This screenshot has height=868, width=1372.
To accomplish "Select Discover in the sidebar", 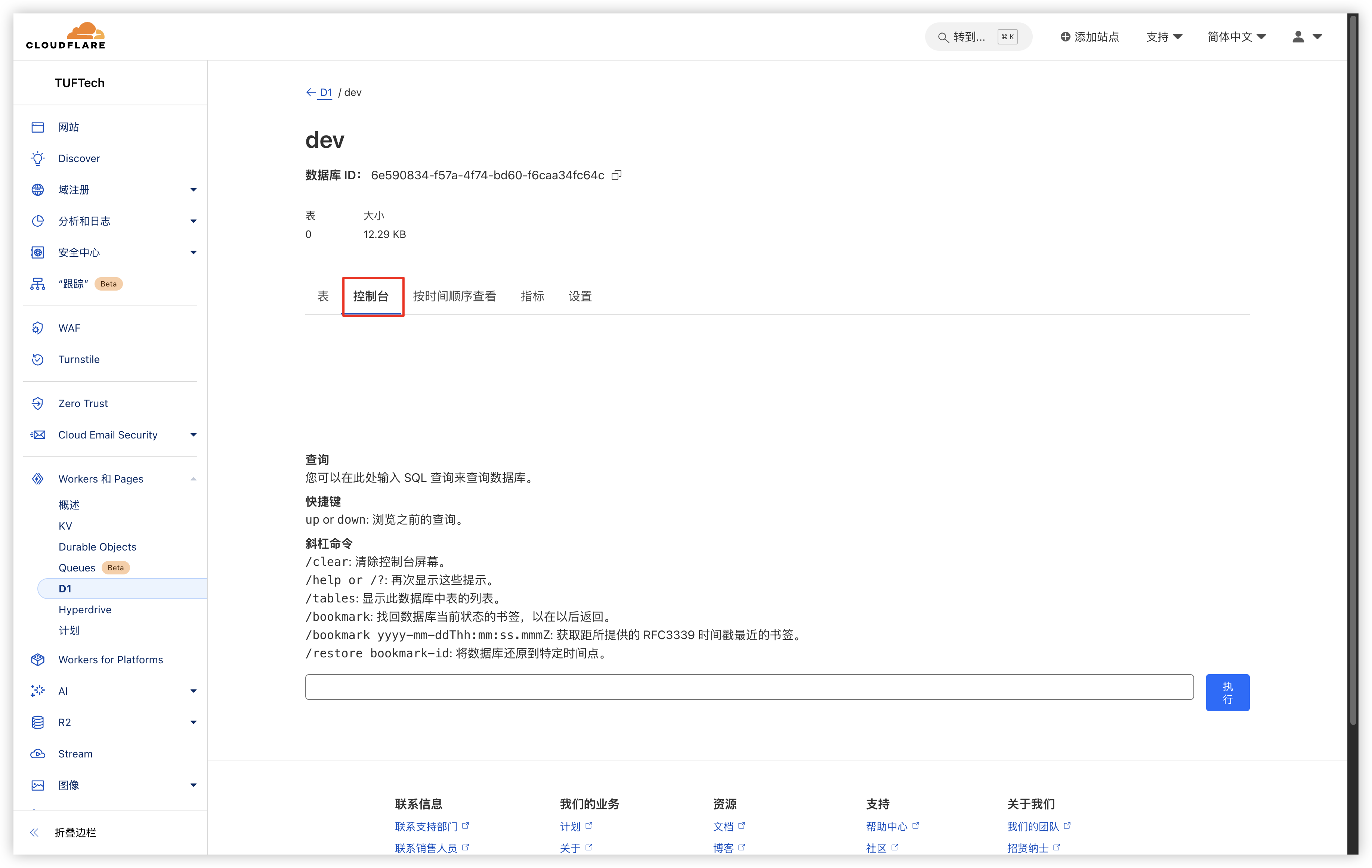I will [x=78, y=158].
